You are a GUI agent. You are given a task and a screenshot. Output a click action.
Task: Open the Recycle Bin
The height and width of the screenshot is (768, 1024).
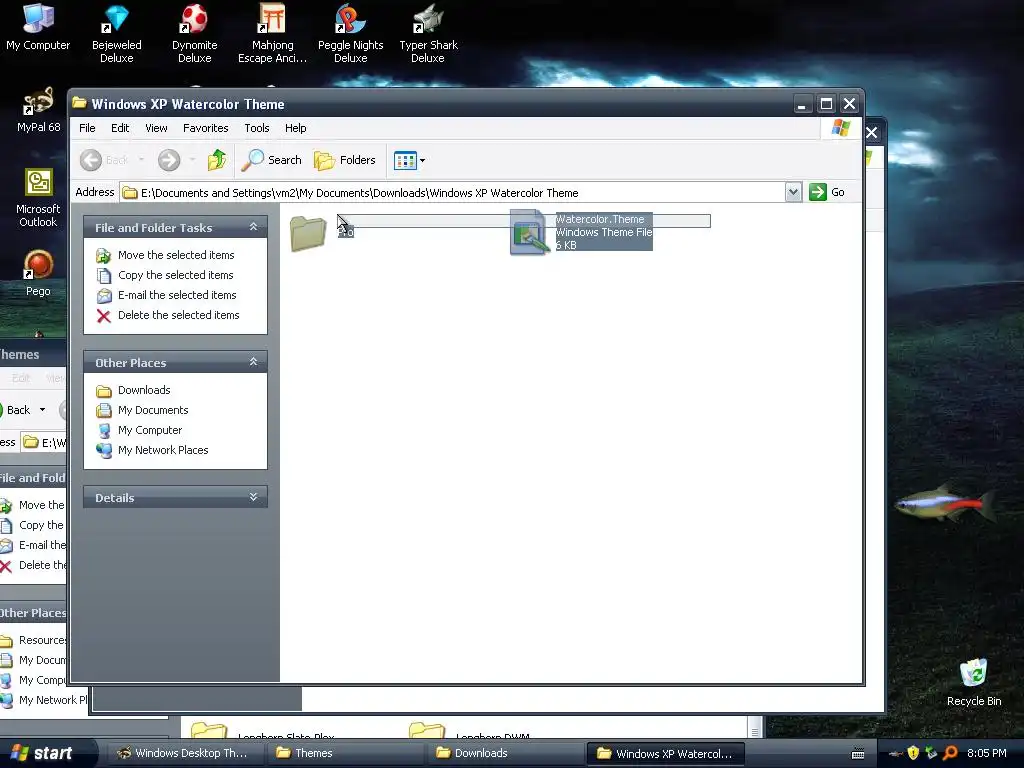974,682
